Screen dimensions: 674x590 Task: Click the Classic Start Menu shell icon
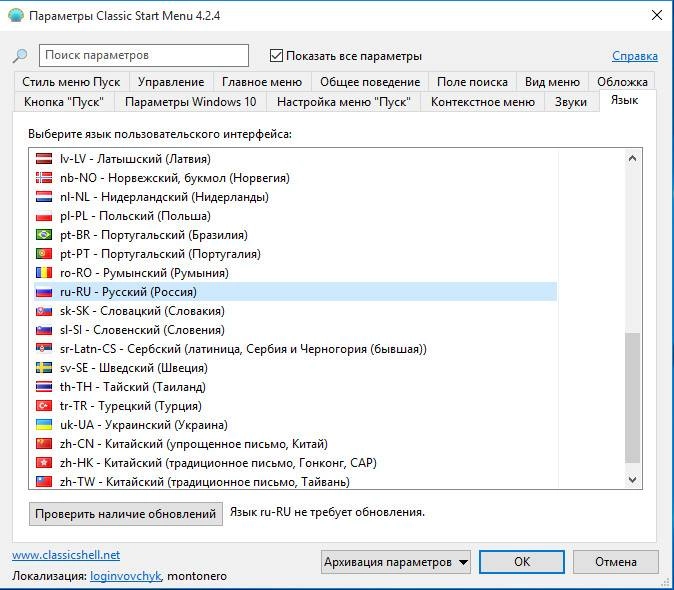pos(16,15)
